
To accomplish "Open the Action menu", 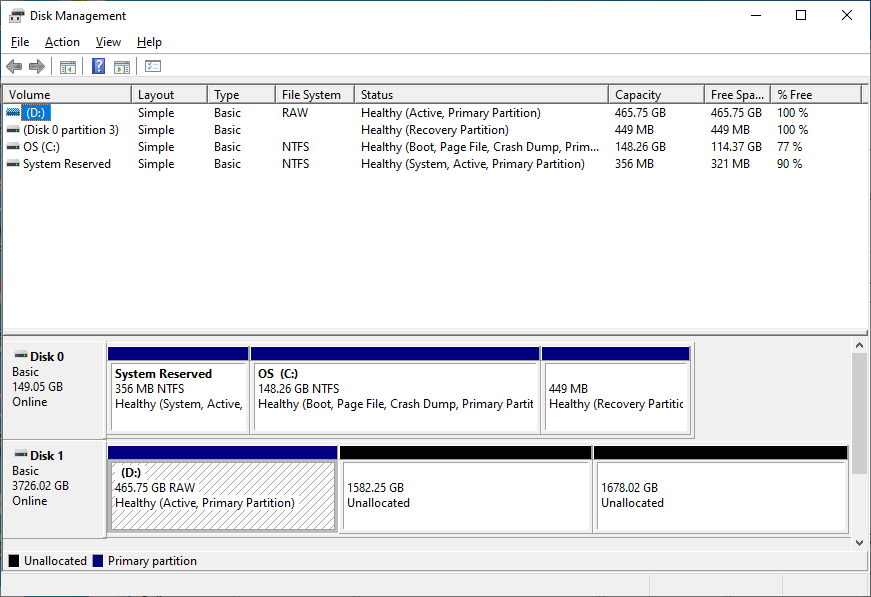I will point(62,42).
